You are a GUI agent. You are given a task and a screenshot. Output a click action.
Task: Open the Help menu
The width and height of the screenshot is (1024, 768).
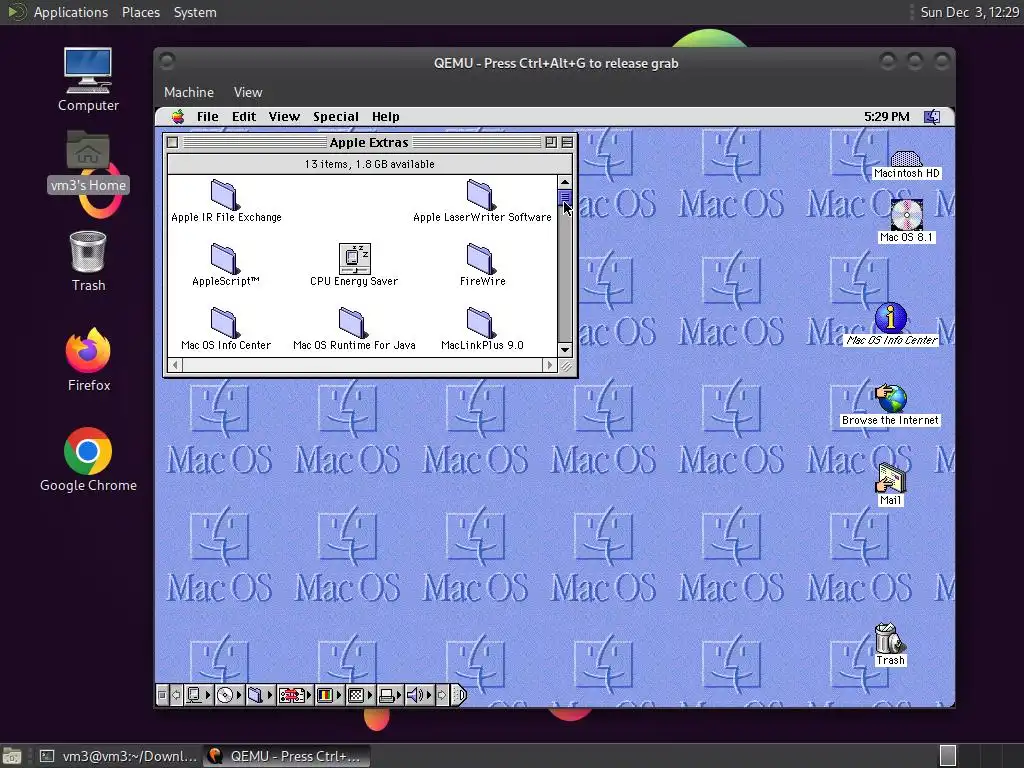(385, 116)
